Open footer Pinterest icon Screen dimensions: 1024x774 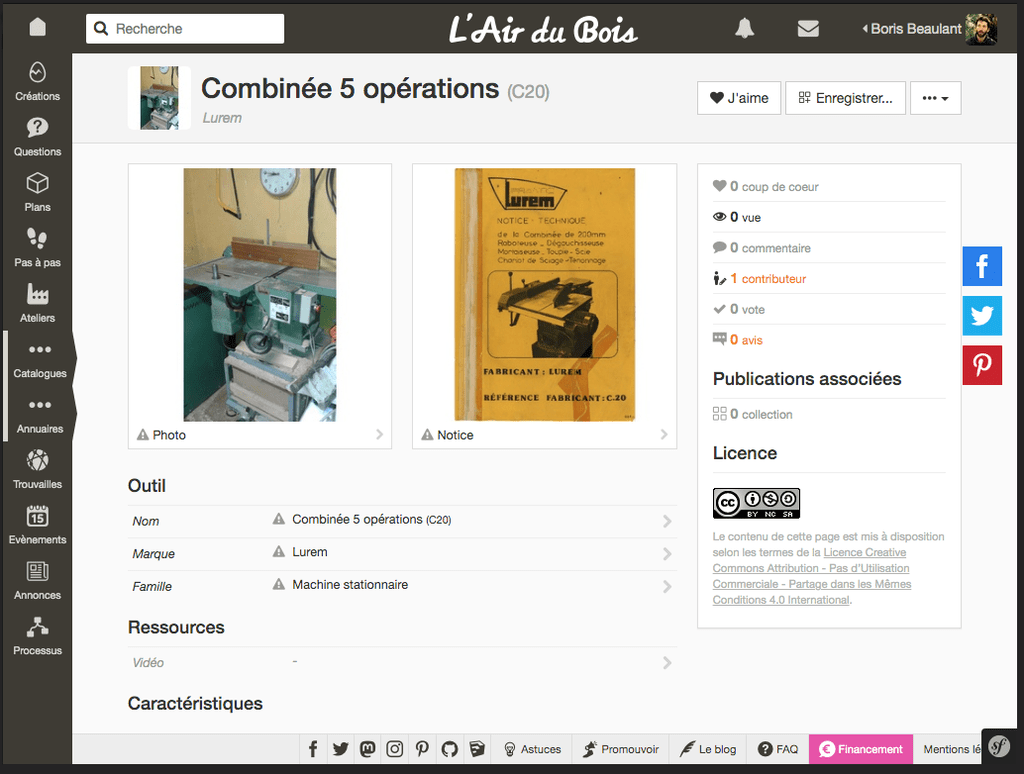coord(422,749)
